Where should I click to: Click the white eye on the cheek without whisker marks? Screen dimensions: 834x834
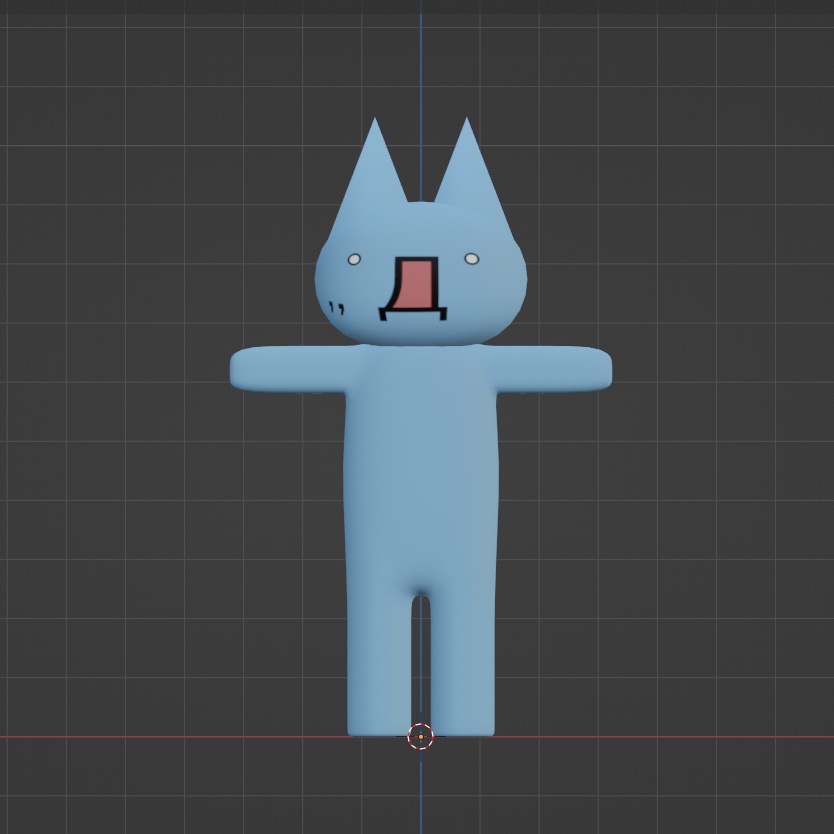pyautogui.click(x=472, y=258)
